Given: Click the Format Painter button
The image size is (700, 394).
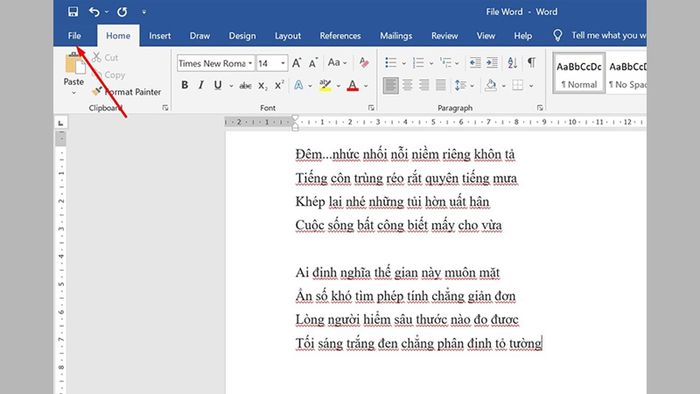Looking at the screenshot, I should click(x=127, y=92).
